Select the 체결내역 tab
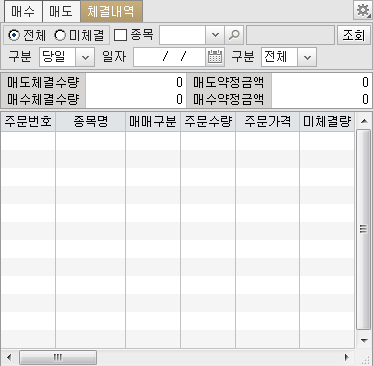Screen dimensions: 373x366 click(x=111, y=11)
